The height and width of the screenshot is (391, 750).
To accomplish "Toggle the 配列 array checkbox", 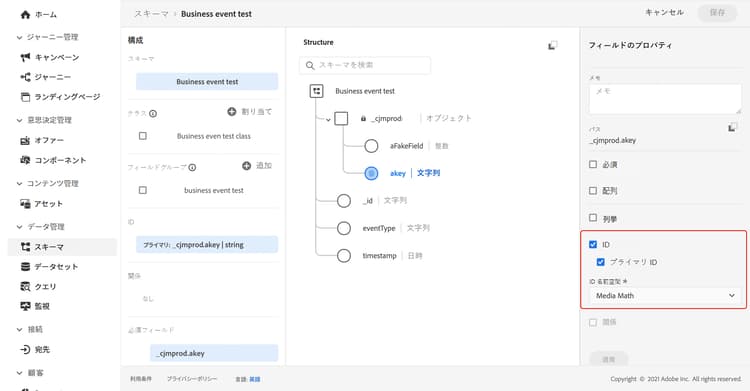I will tap(593, 190).
